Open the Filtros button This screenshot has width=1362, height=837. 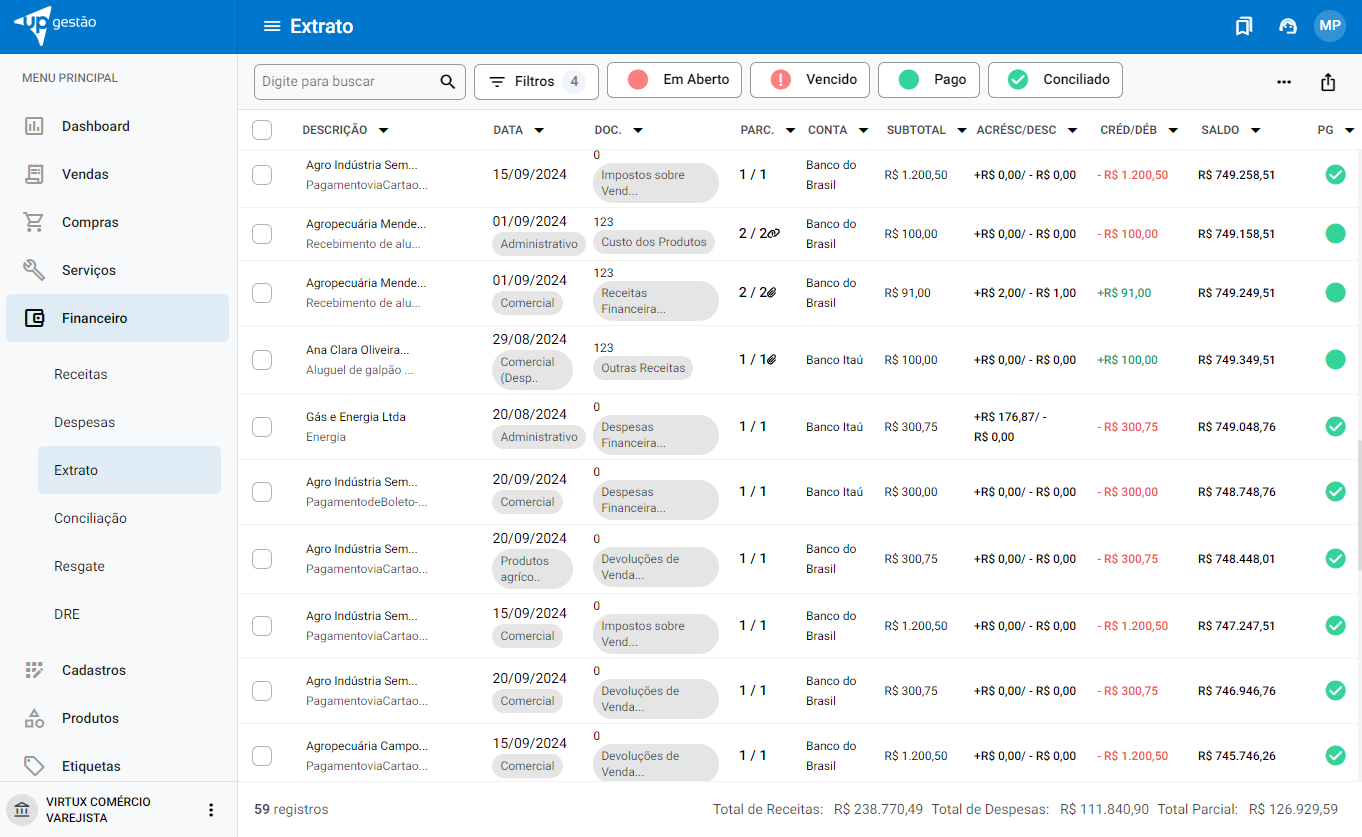click(535, 81)
